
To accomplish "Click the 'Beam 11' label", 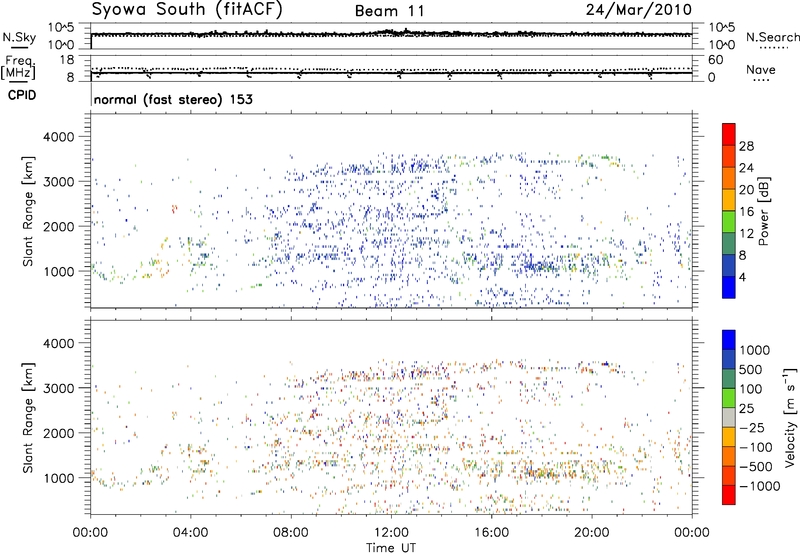I will (x=389, y=11).
